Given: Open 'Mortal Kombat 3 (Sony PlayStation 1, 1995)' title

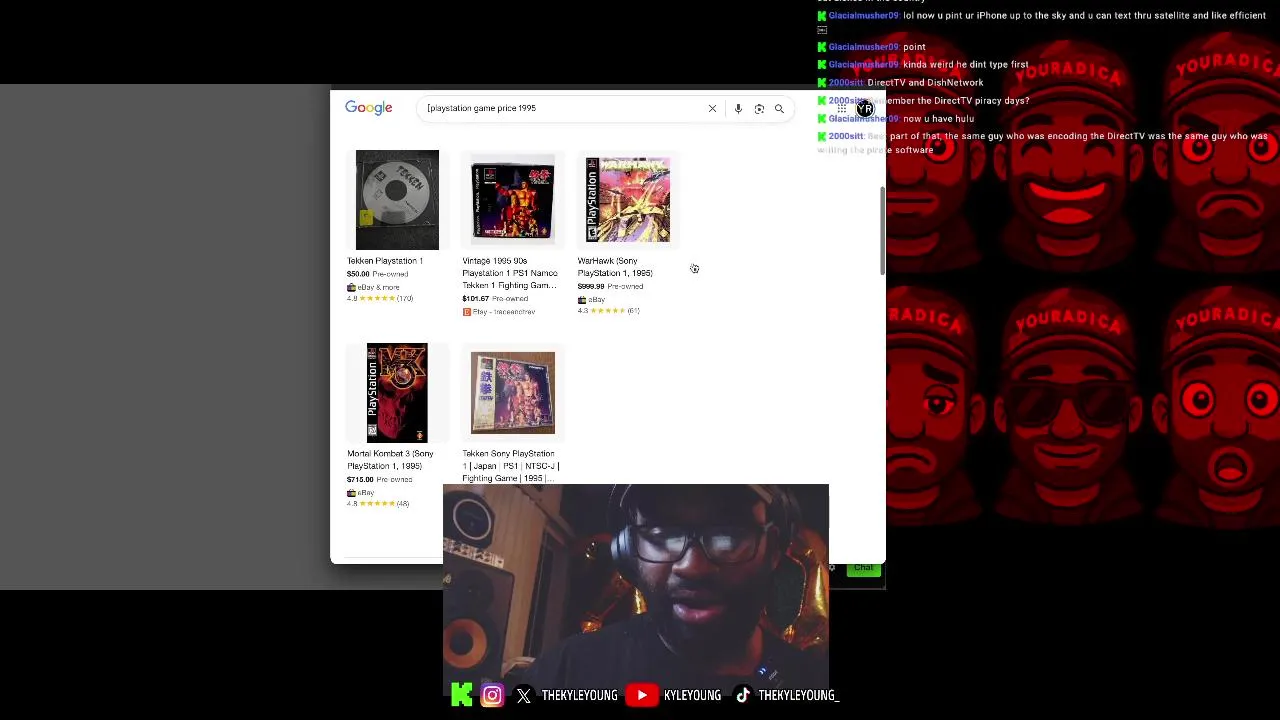Looking at the screenshot, I should pos(390,460).
